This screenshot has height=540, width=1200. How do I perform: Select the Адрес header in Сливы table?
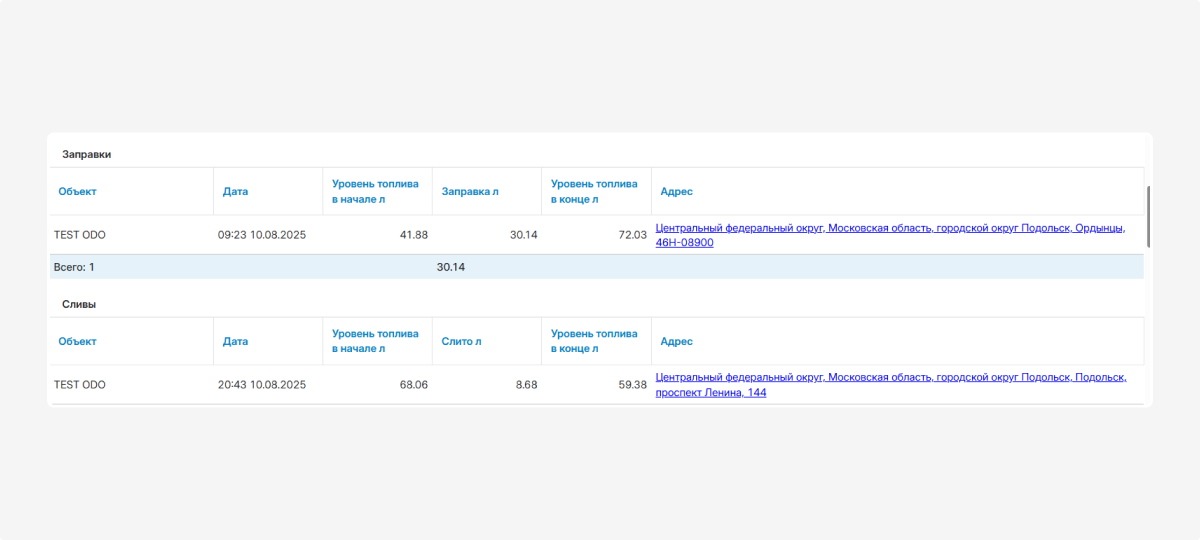click(676, 341)
